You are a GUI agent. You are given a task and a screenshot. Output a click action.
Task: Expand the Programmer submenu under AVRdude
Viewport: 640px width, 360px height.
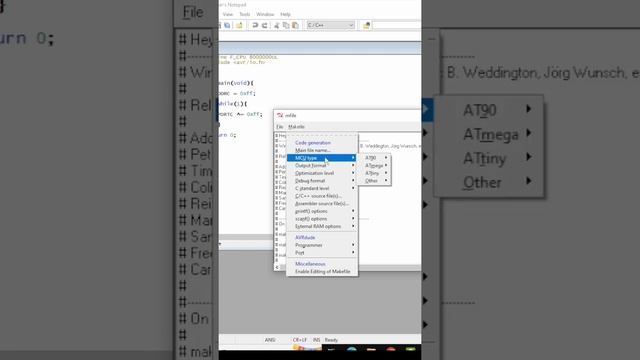(322, 245)
